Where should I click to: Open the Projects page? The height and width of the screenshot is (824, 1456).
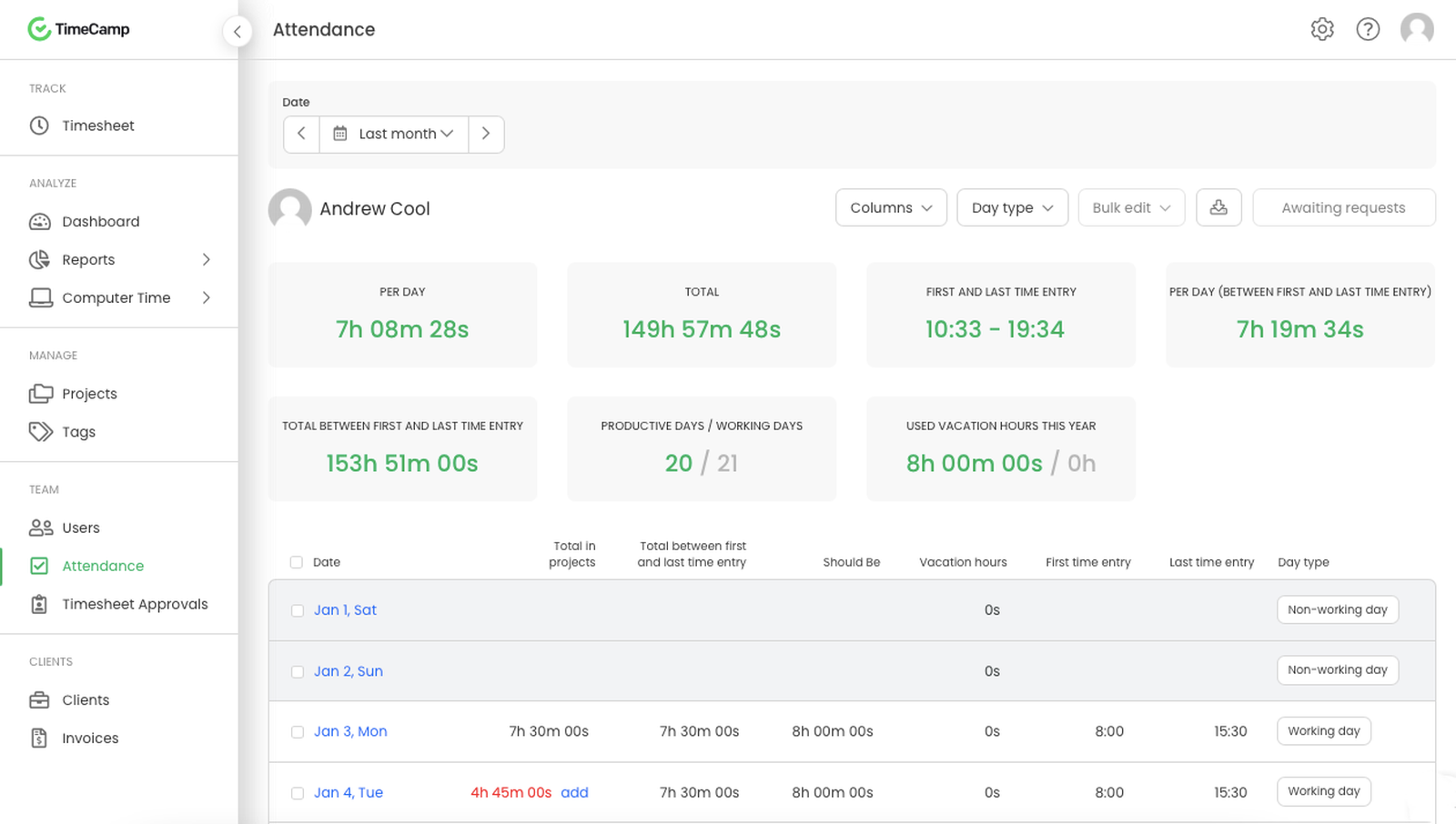click(x=88, y=393)
